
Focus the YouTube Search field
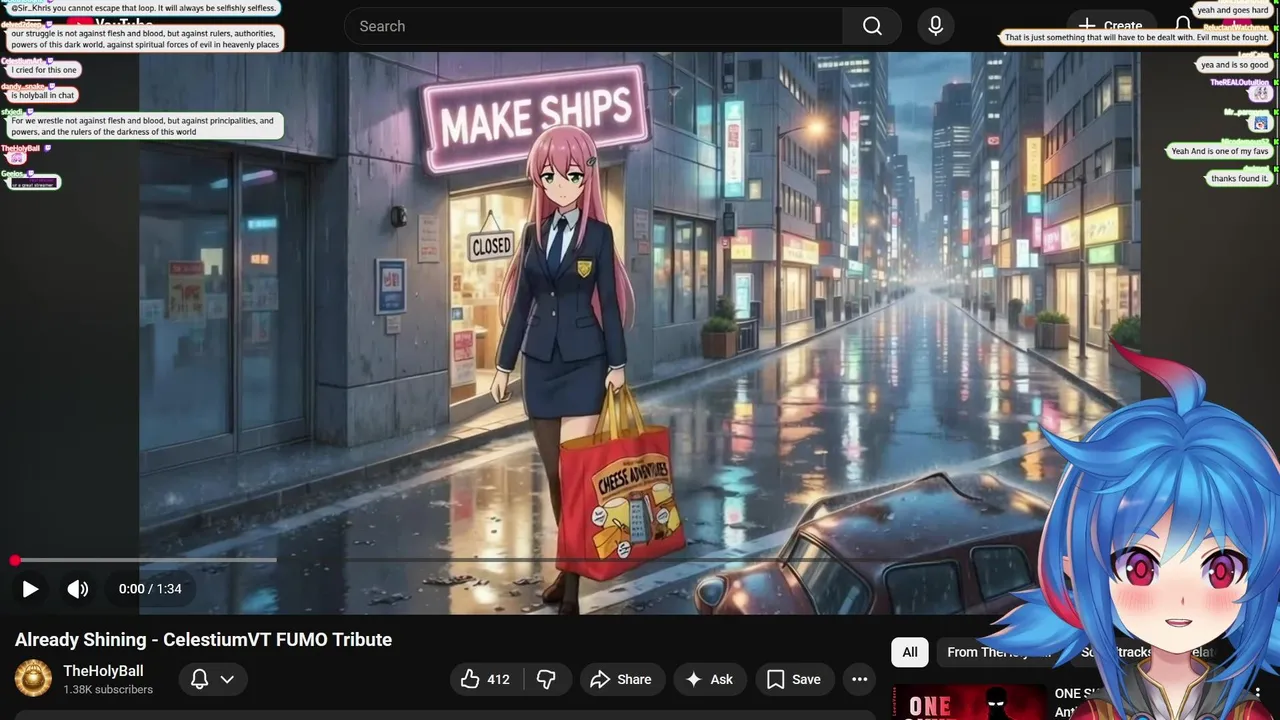[x=593, y=26]
